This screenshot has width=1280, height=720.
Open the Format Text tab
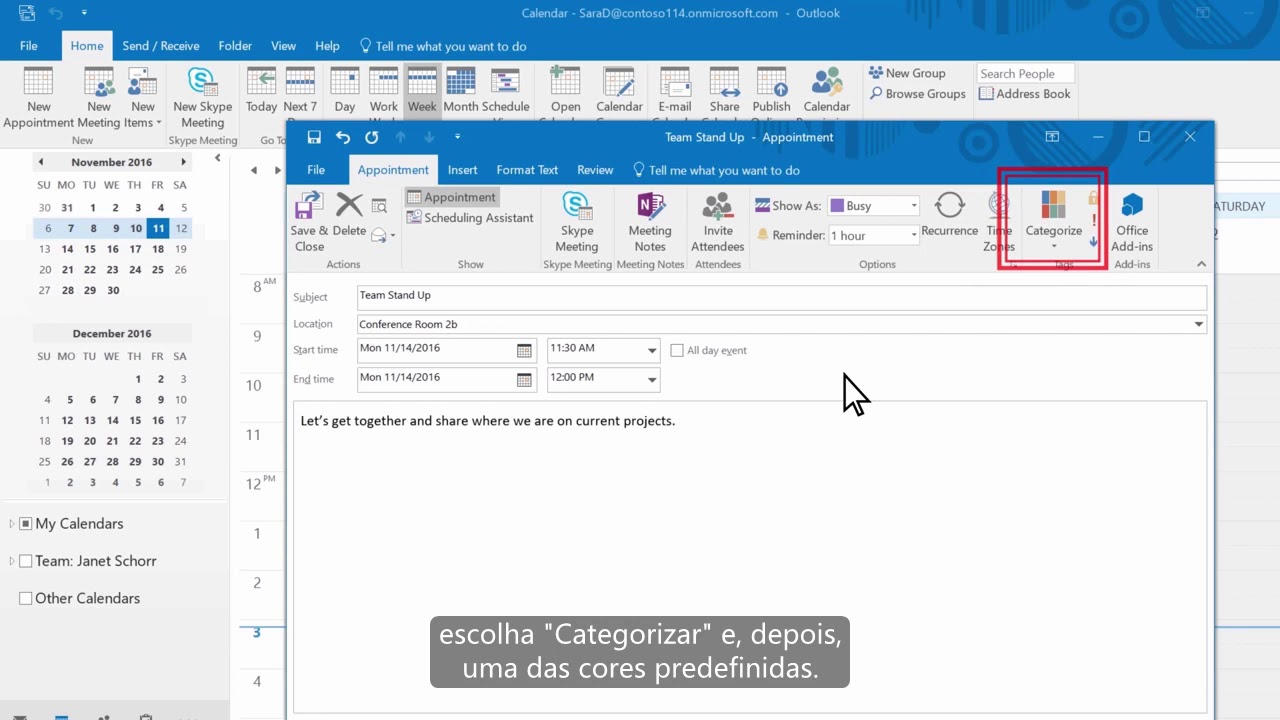(x=527, y=170)
